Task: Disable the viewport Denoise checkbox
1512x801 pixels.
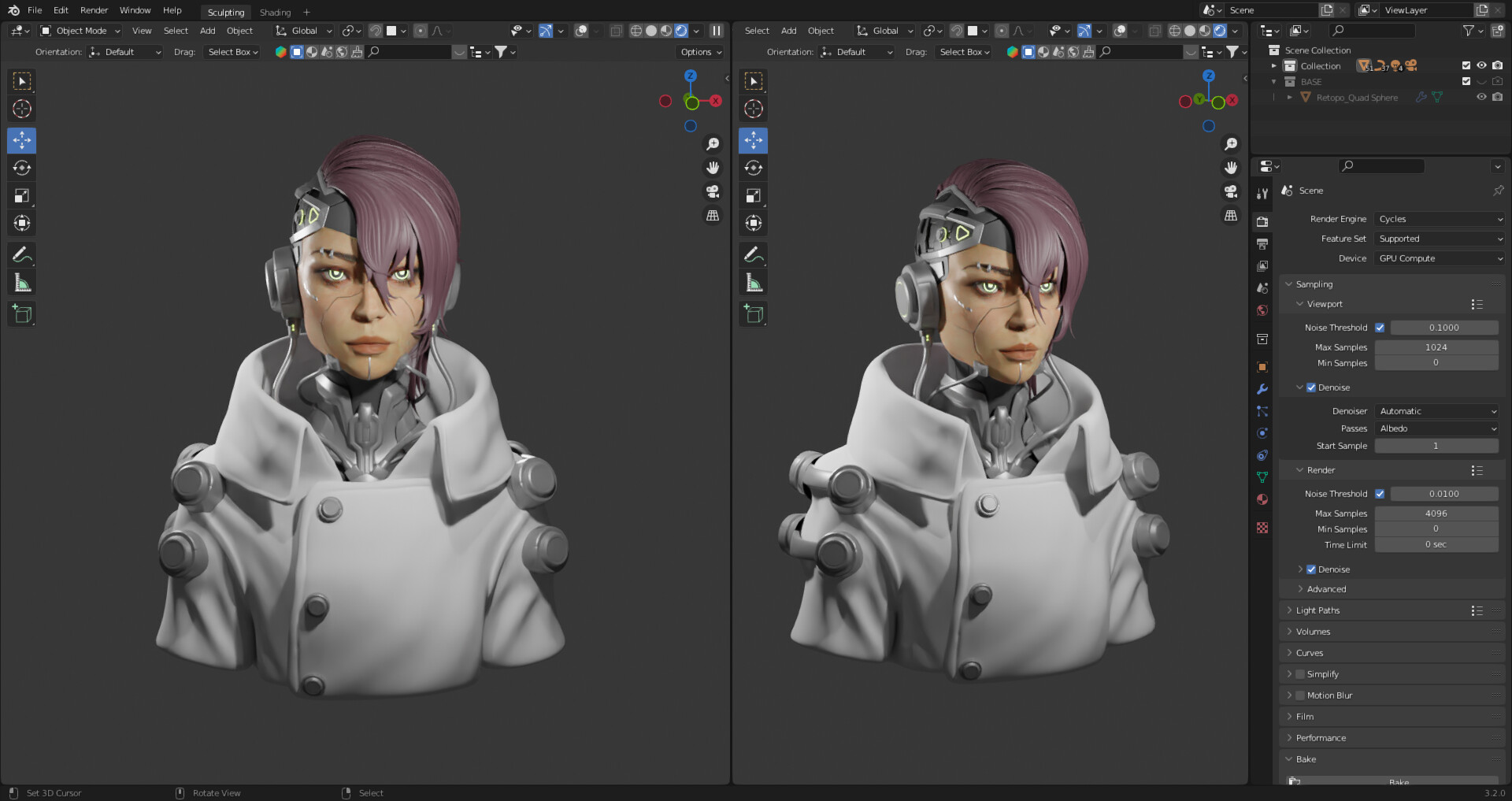Action: [1310, 388]
